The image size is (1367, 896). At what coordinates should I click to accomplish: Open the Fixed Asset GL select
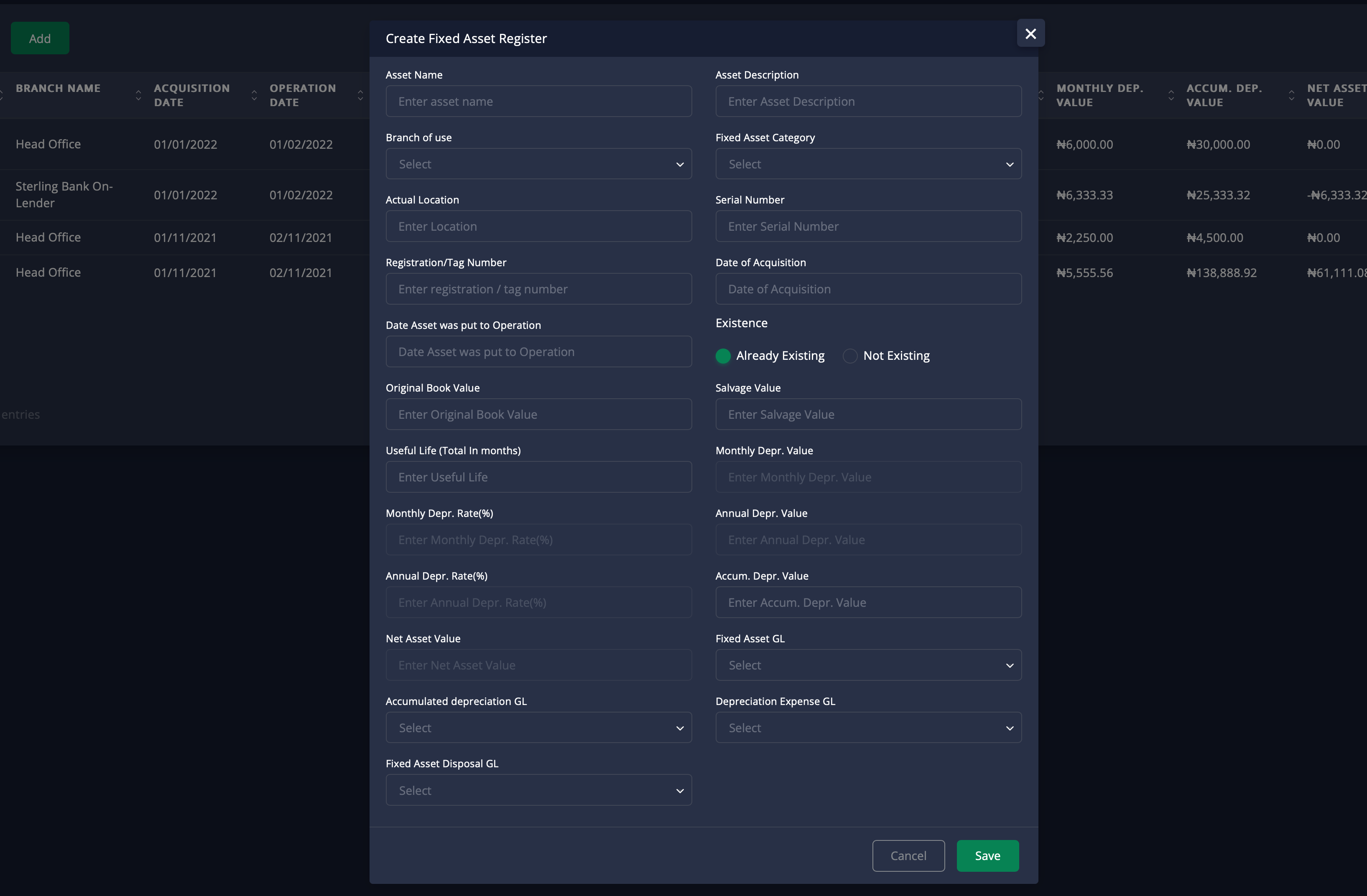868,665
